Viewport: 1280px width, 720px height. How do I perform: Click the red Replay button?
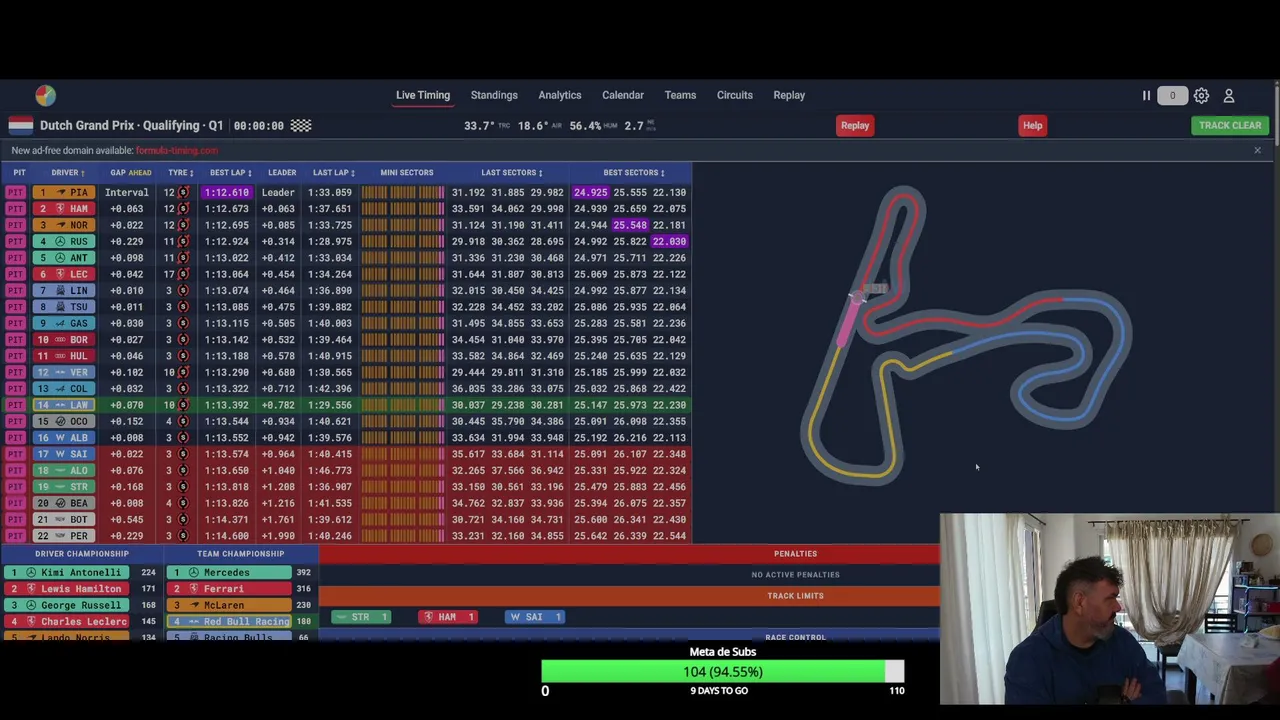tap(855, 125)
